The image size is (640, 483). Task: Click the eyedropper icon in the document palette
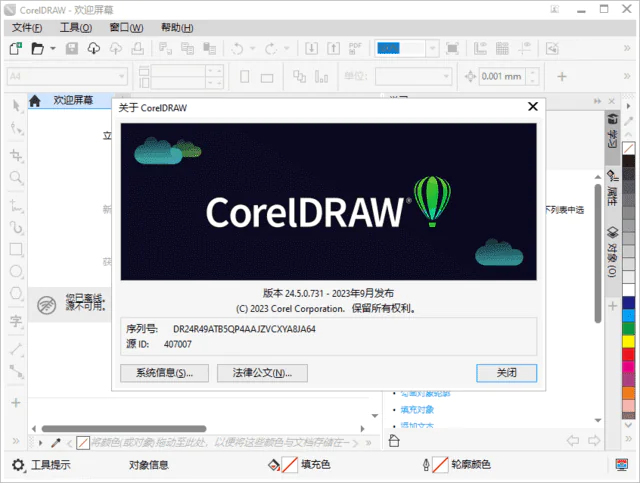click(x=56, y=443)
